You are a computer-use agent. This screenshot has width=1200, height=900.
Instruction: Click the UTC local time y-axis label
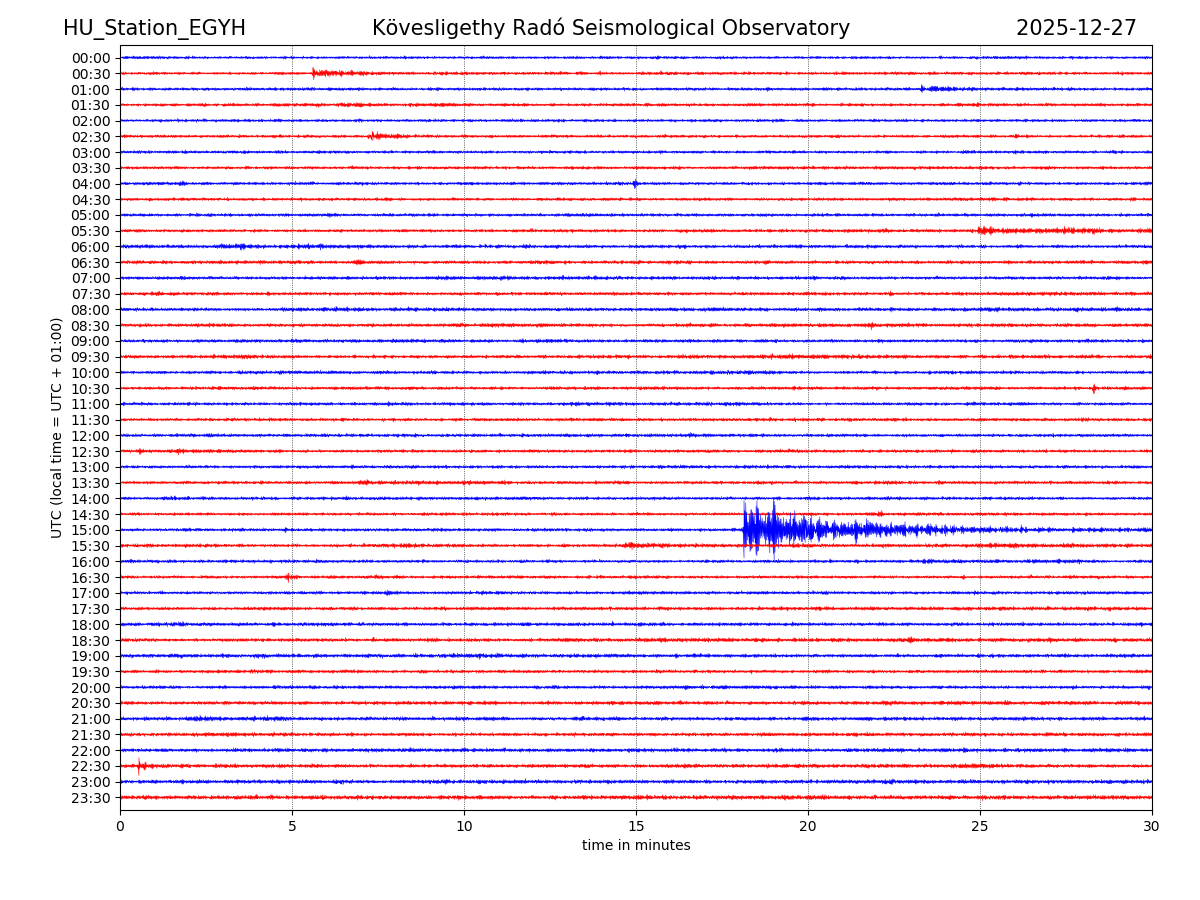click(x=57, y=427)
